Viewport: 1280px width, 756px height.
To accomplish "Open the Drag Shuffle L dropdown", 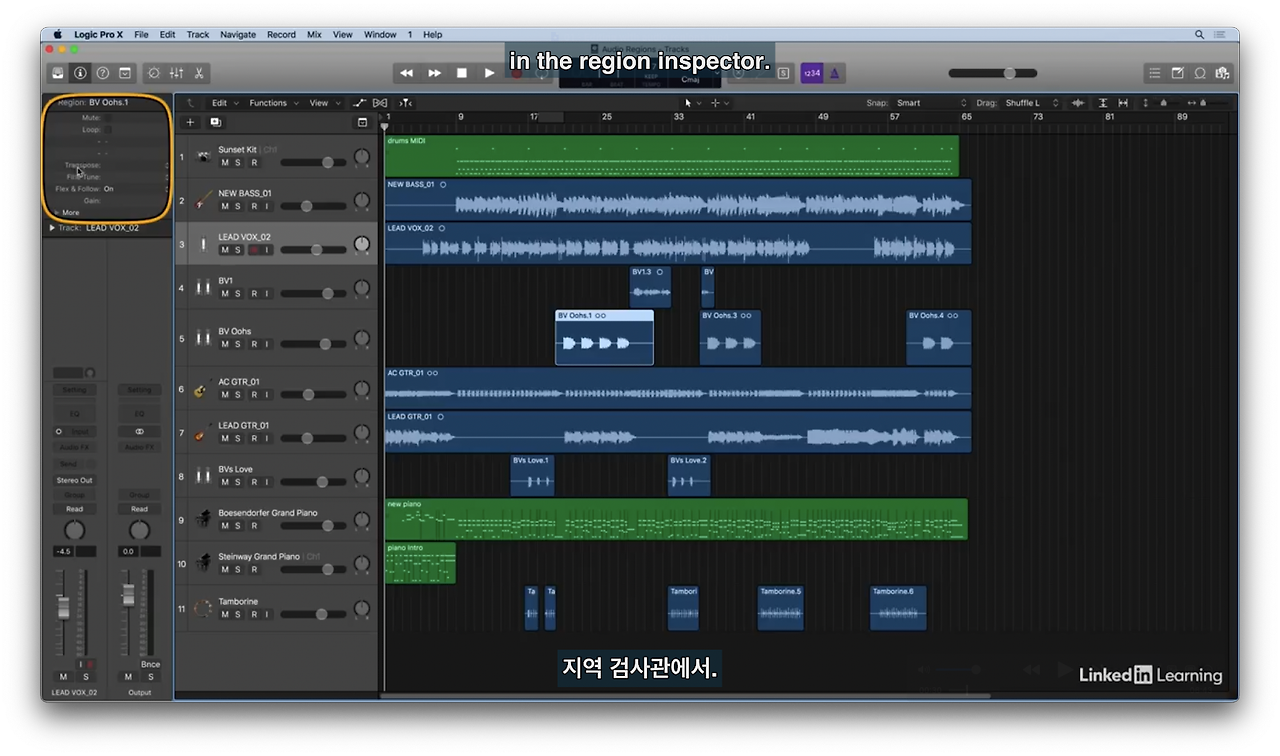I will coord(1032,103).
